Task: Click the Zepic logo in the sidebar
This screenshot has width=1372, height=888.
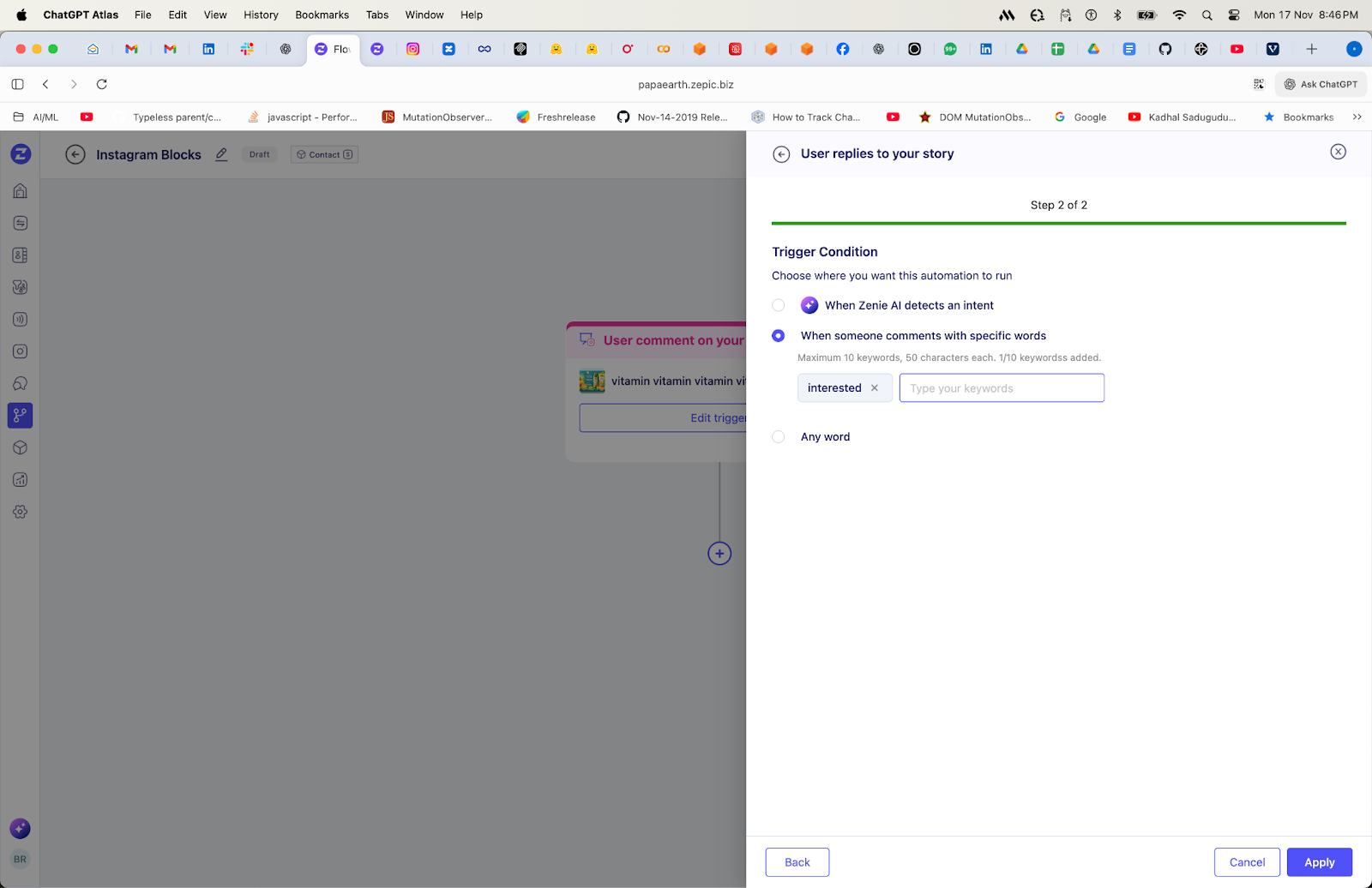Action: tap(21, 154)
